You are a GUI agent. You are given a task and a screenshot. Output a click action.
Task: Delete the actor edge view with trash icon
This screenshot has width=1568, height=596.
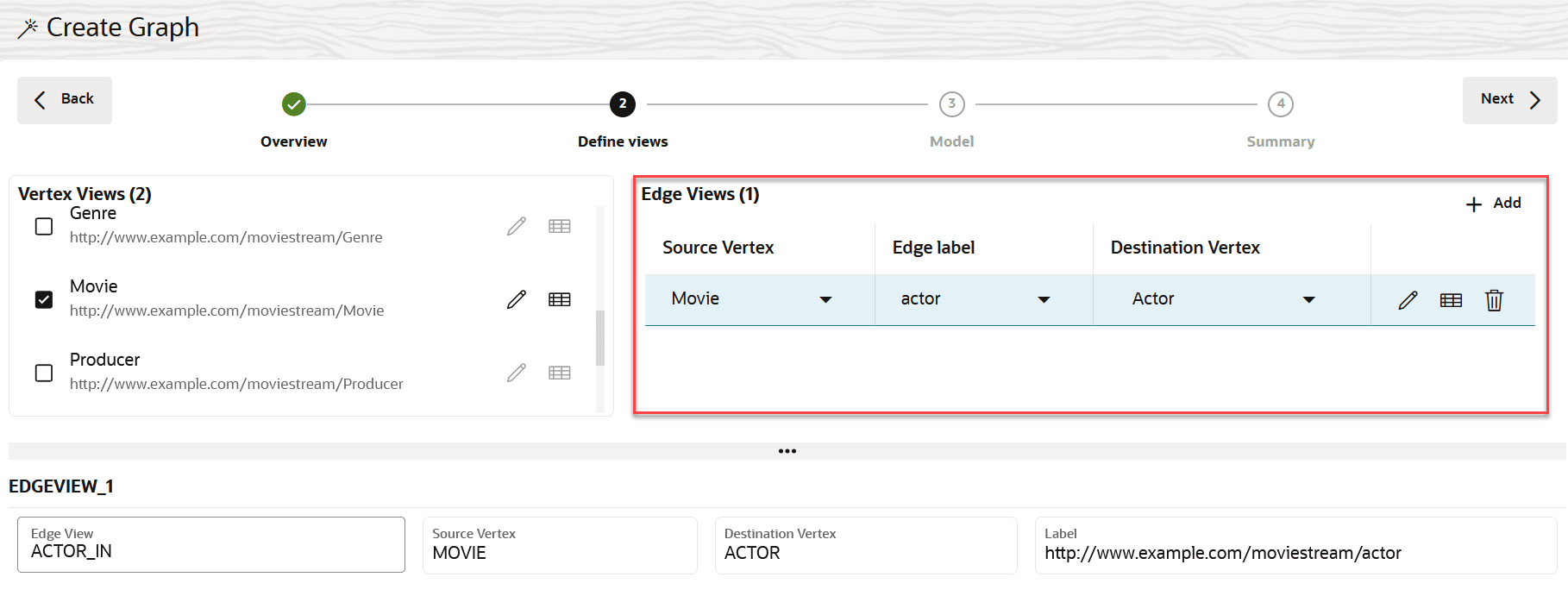[x=1494, y=300]
